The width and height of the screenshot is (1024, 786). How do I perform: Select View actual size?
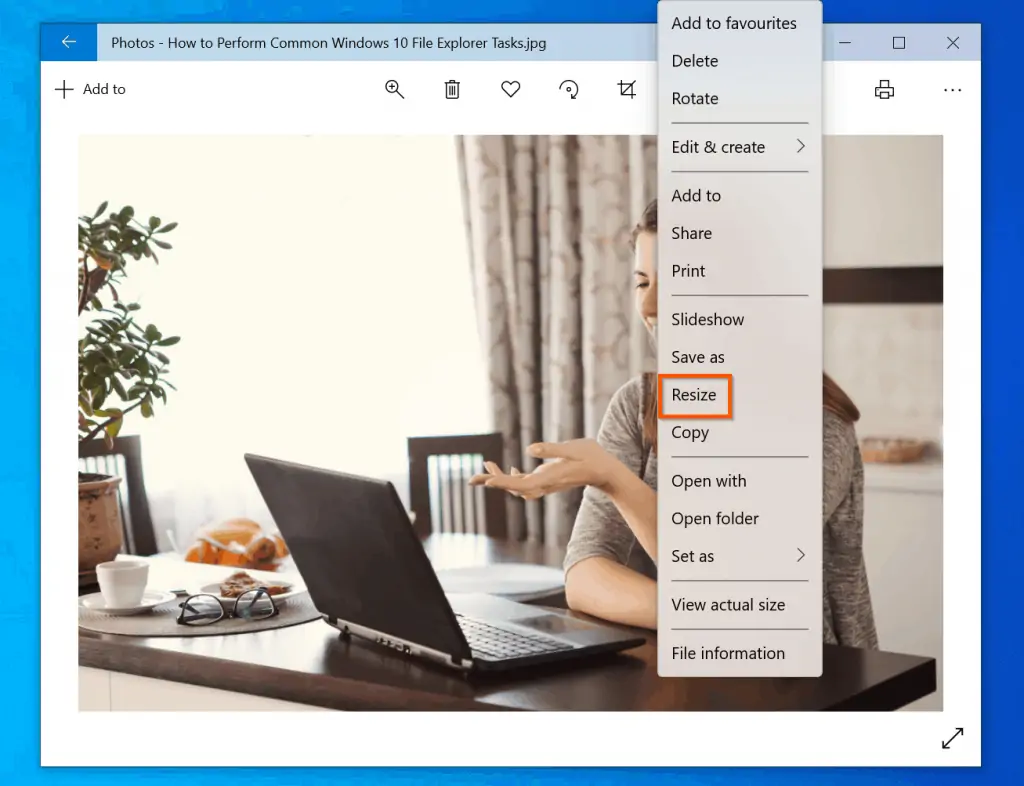(739, 605)
